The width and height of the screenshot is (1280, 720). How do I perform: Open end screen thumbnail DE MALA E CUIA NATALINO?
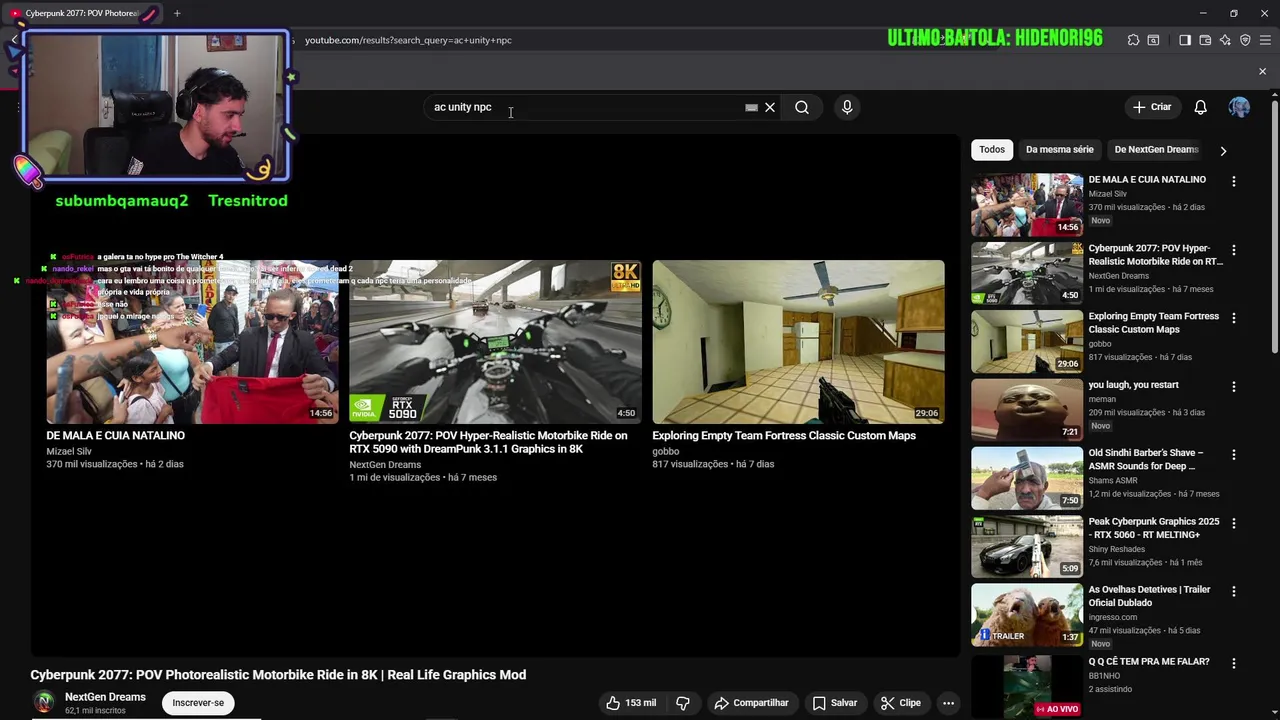pyautogui.click(x=192, y=342)
